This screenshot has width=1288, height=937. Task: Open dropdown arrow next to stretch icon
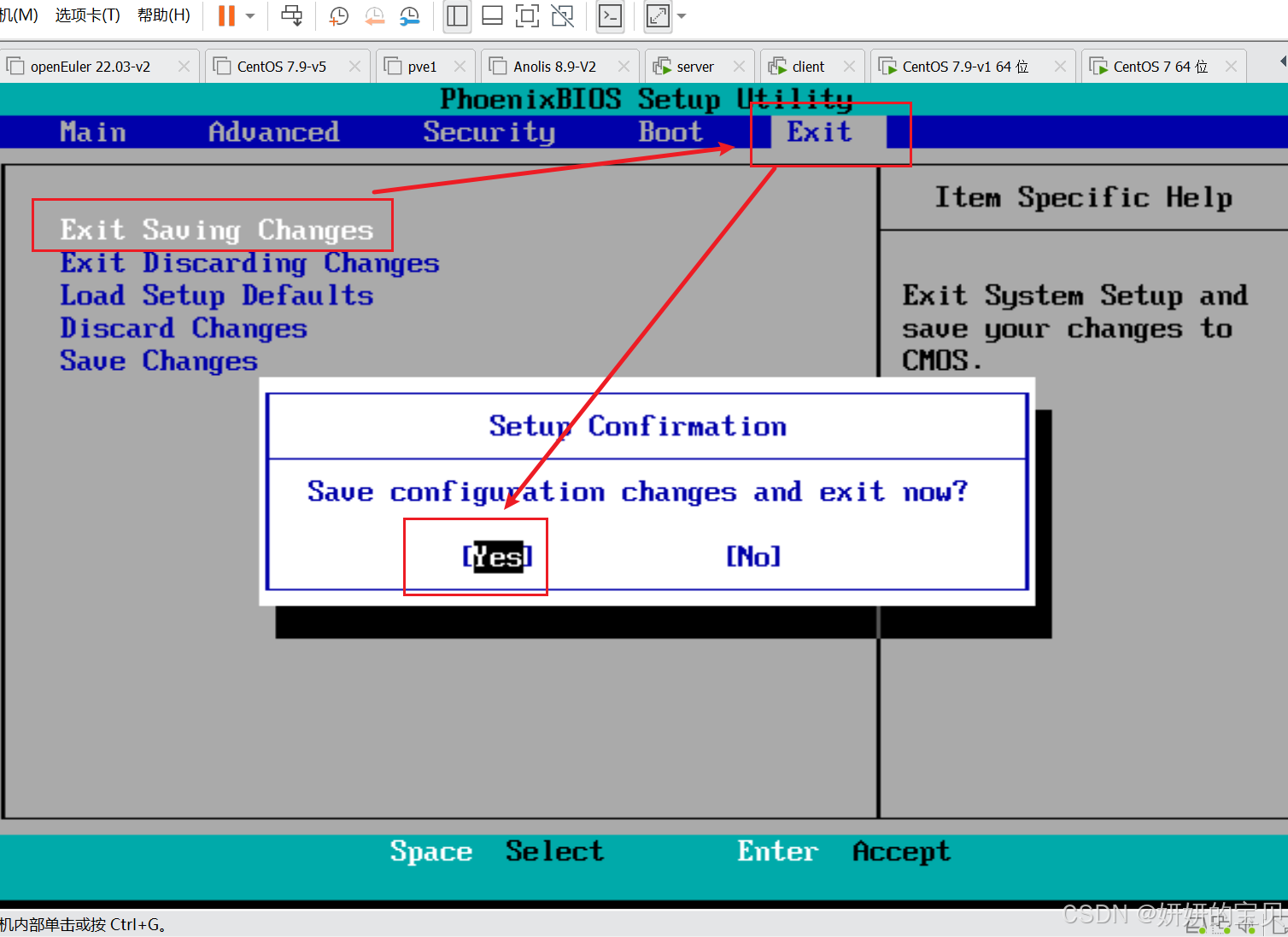coord(682,16)
